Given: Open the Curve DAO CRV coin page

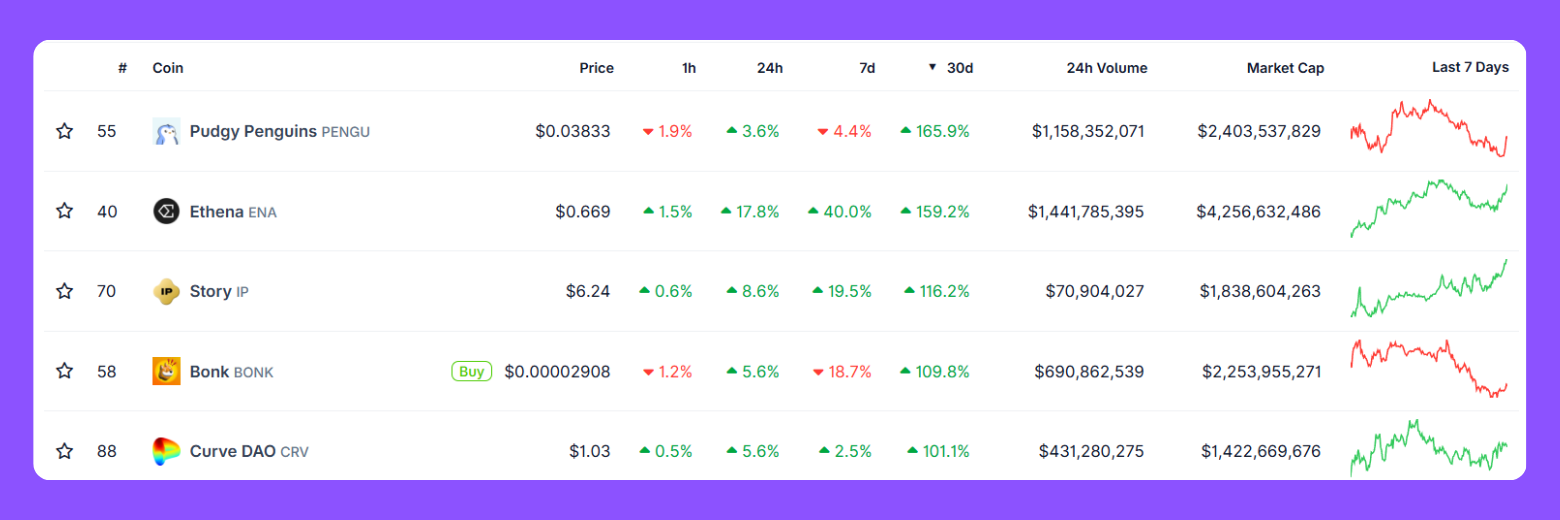Looking at the screenshot, I should [248, 451].
